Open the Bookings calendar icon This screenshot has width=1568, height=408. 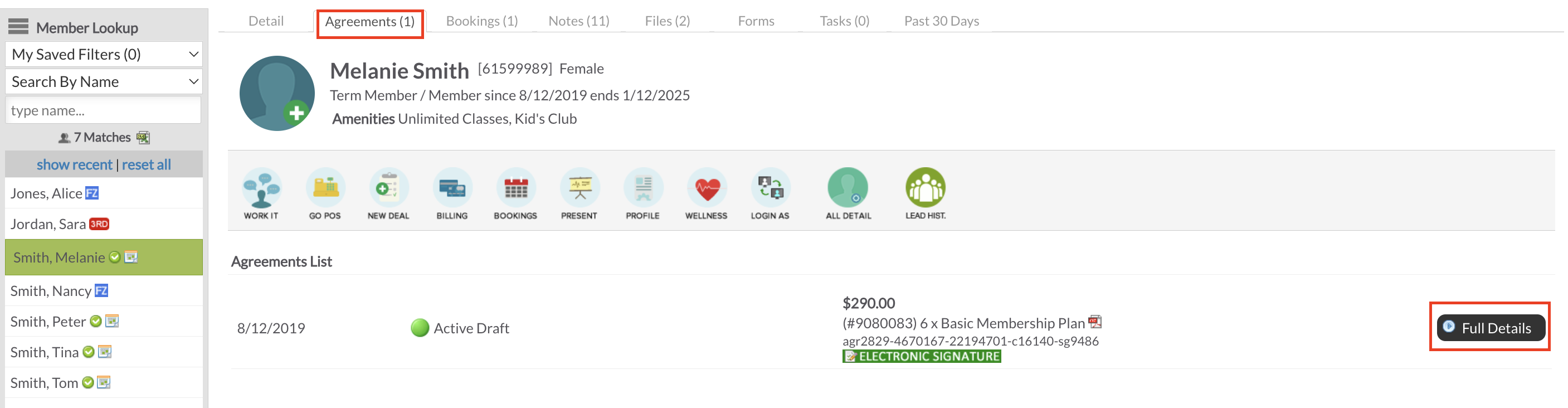click(515, 188)
